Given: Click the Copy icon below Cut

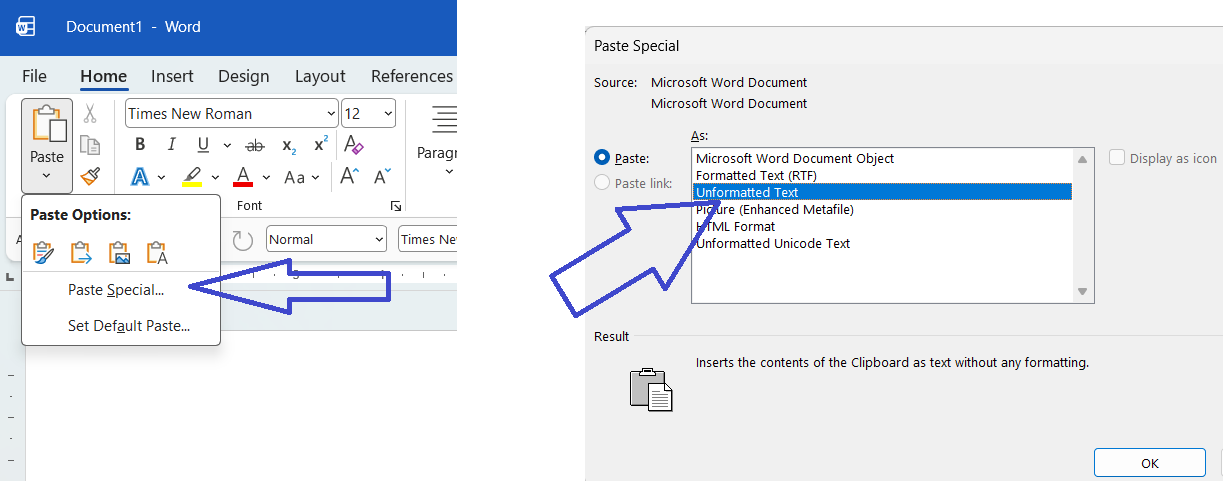Looking at the screenshot, I should 90,146.
